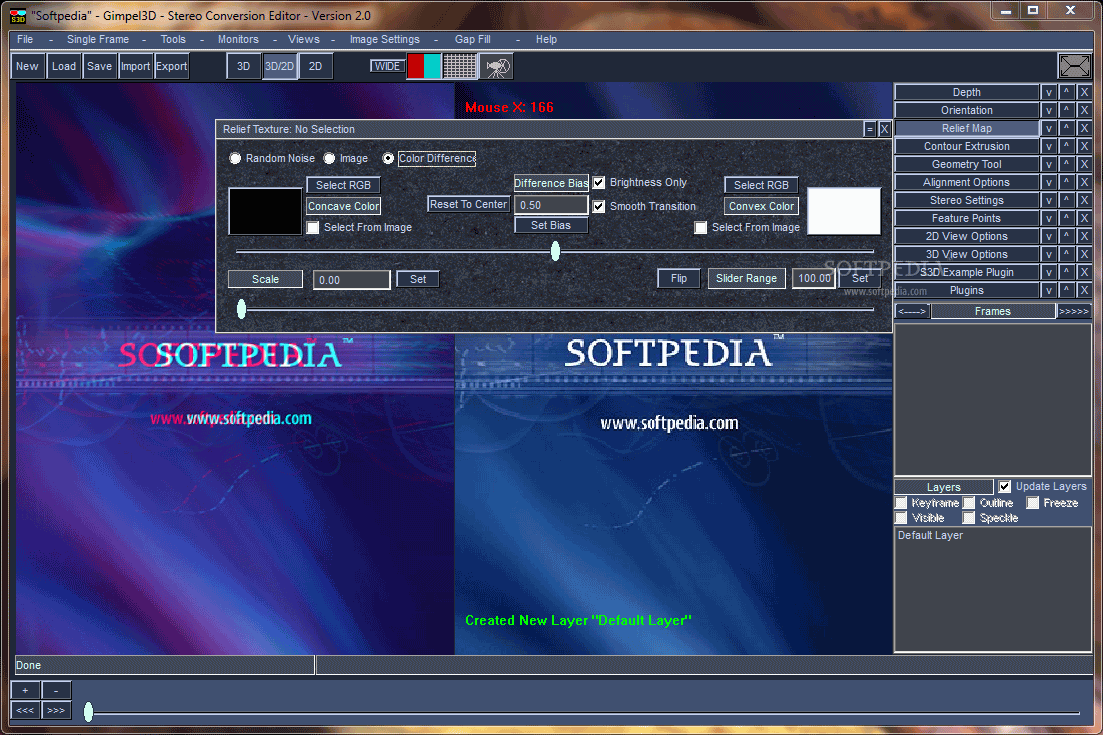The image size is (1103, 735).
Task: Select the Random Noise radio option
Action: coord(235,158)
